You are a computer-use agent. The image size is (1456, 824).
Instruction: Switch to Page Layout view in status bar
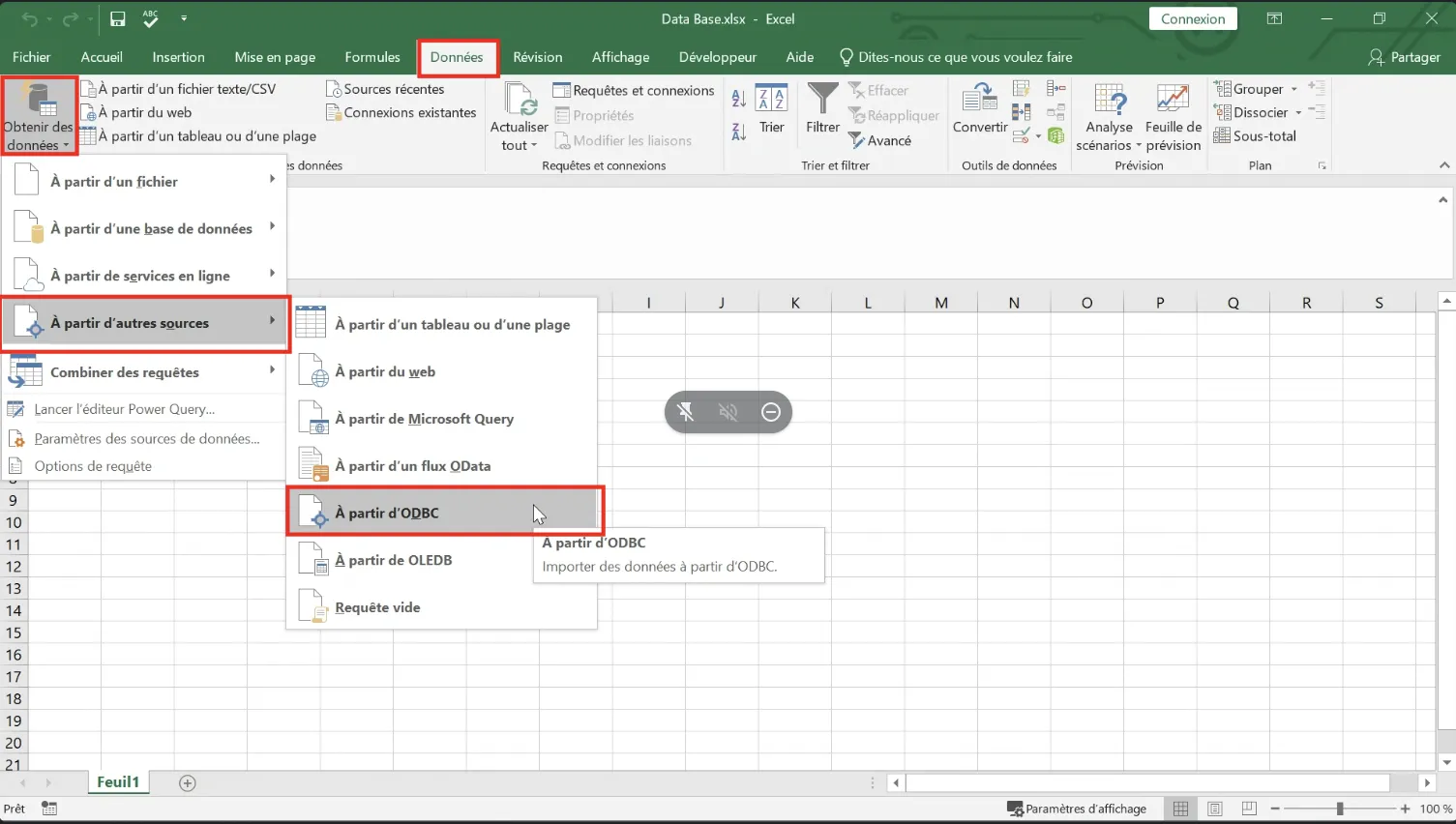1215,809
